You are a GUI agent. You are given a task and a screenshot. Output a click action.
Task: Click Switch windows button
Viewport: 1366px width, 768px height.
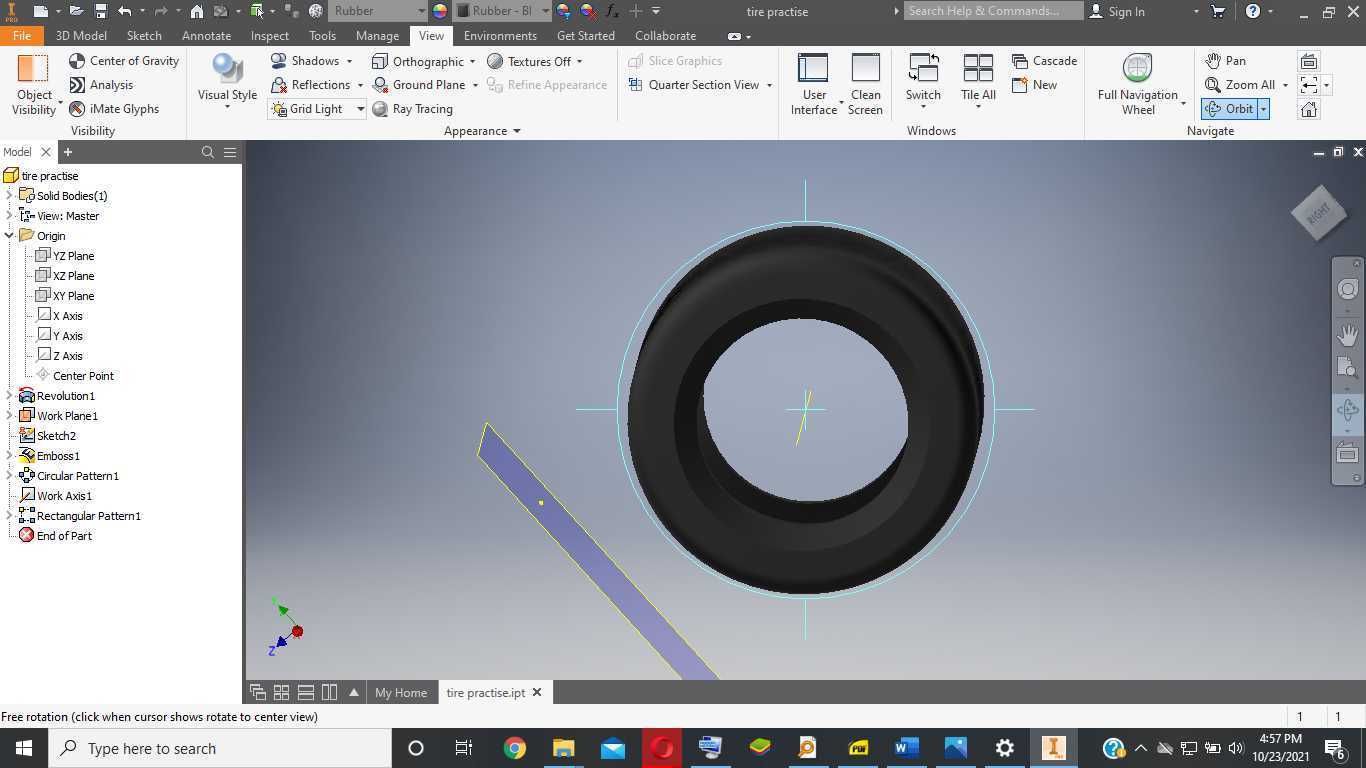pyautogui.click(x=923, y=82)
